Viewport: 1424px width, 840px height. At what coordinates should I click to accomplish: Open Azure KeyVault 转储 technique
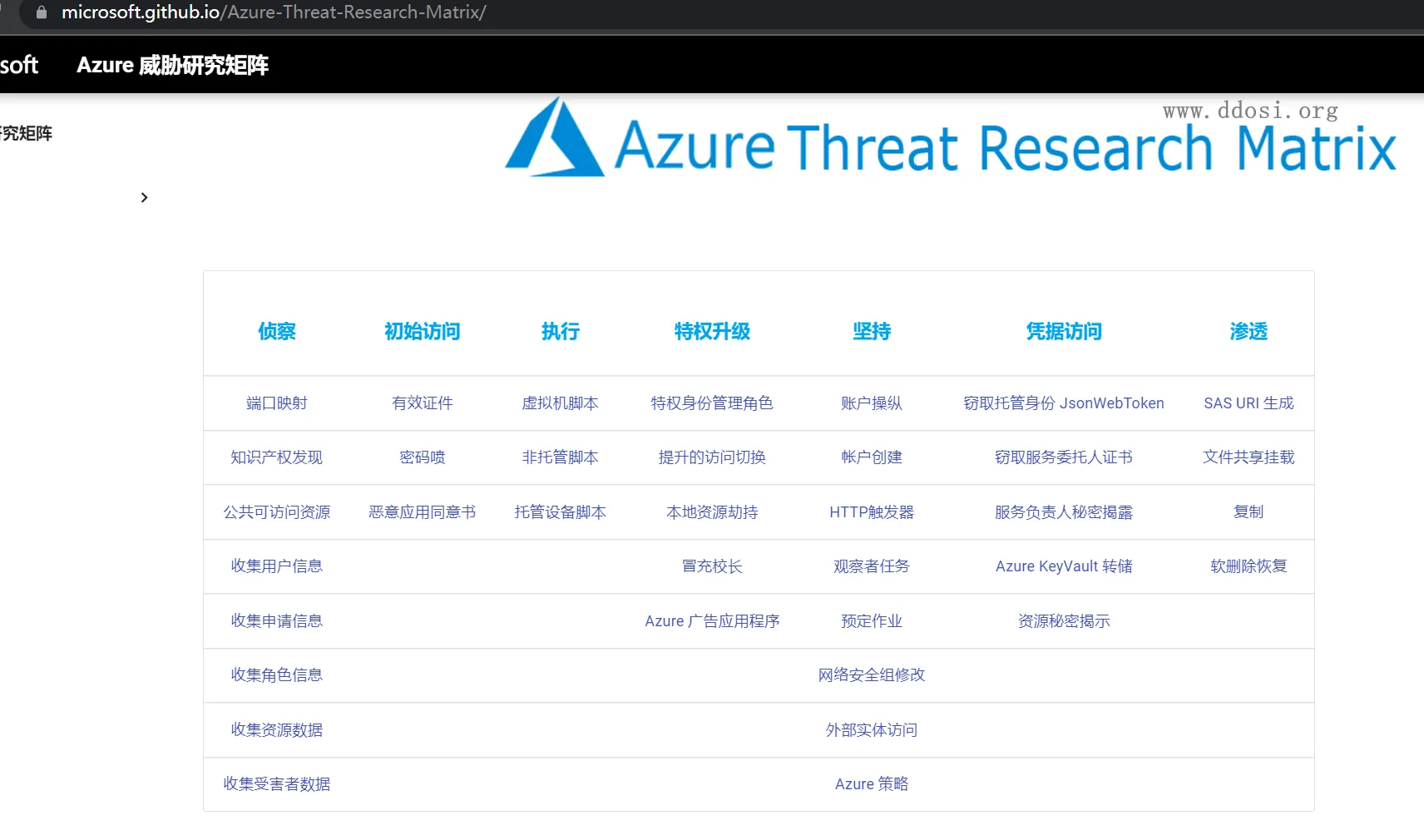[1064, 566]
